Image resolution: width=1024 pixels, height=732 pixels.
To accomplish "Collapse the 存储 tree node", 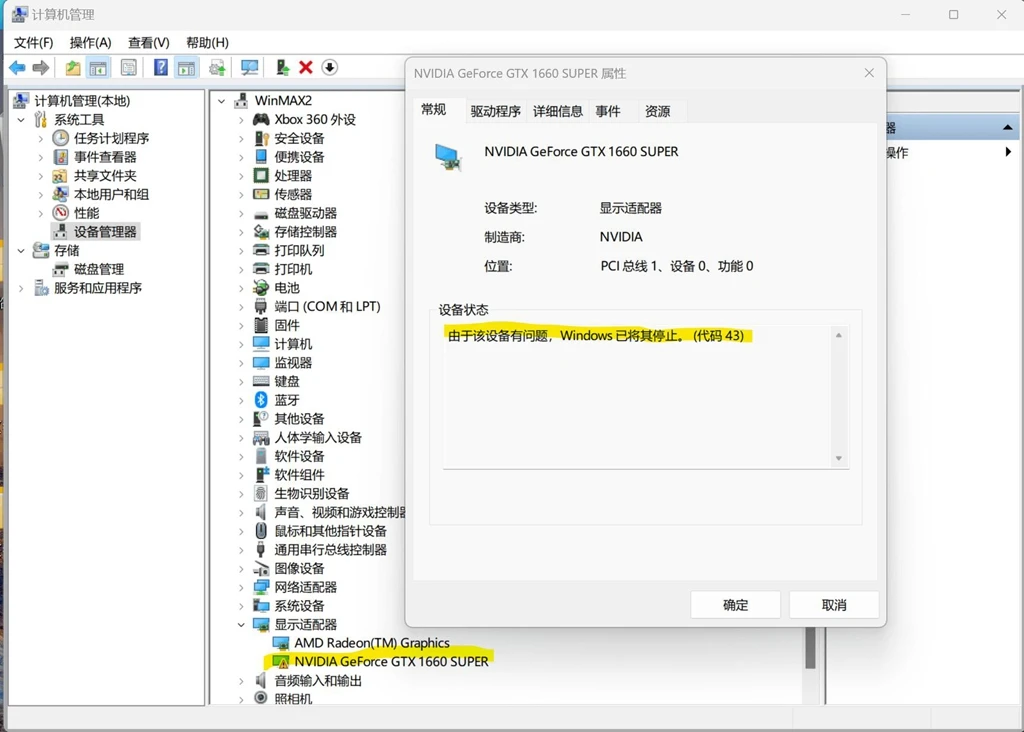I will (x=21, y=251).
